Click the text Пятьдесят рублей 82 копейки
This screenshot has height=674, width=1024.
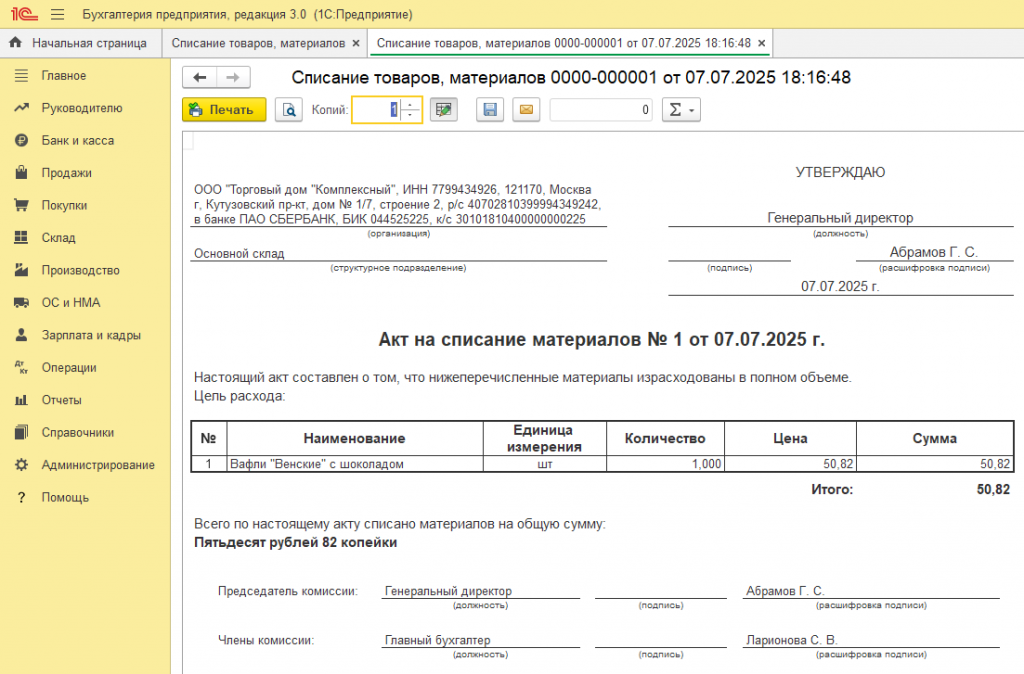pos(295,542)
